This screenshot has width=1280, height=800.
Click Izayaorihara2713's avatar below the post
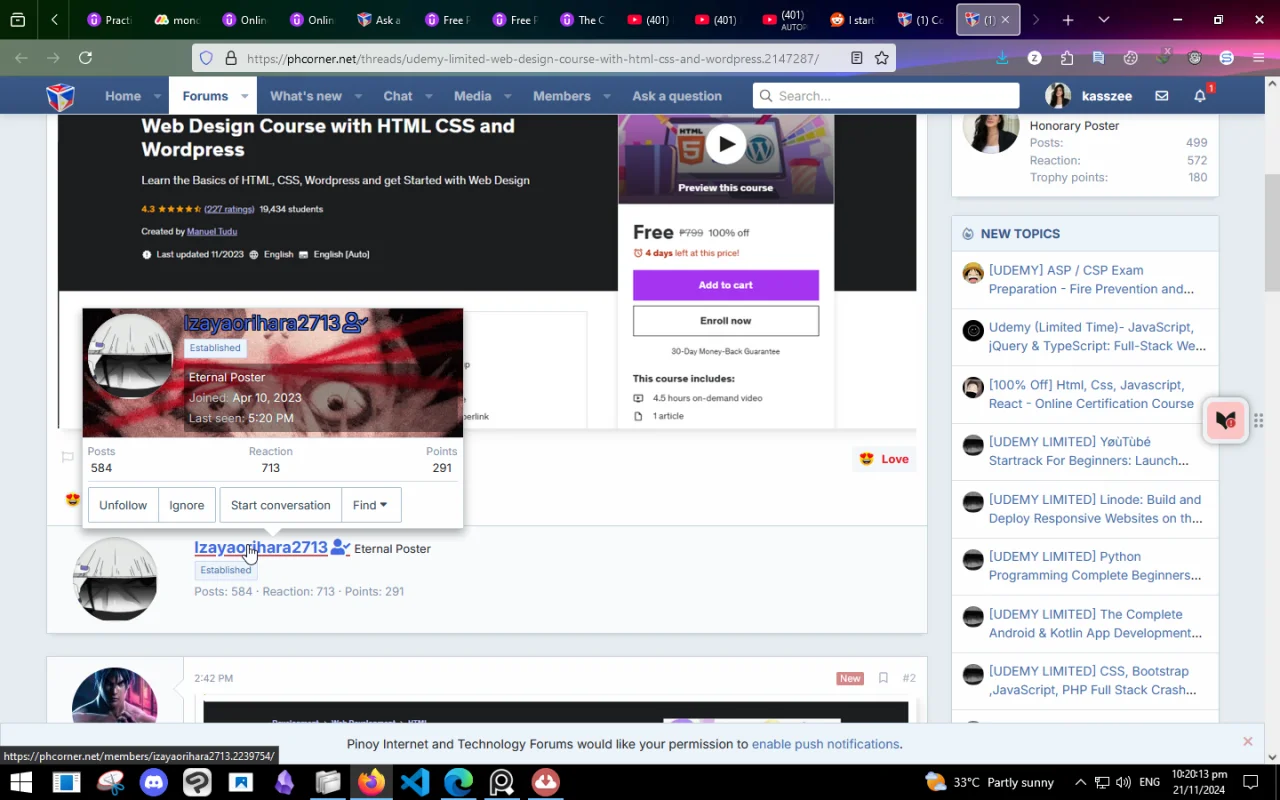tap(115, 579)
